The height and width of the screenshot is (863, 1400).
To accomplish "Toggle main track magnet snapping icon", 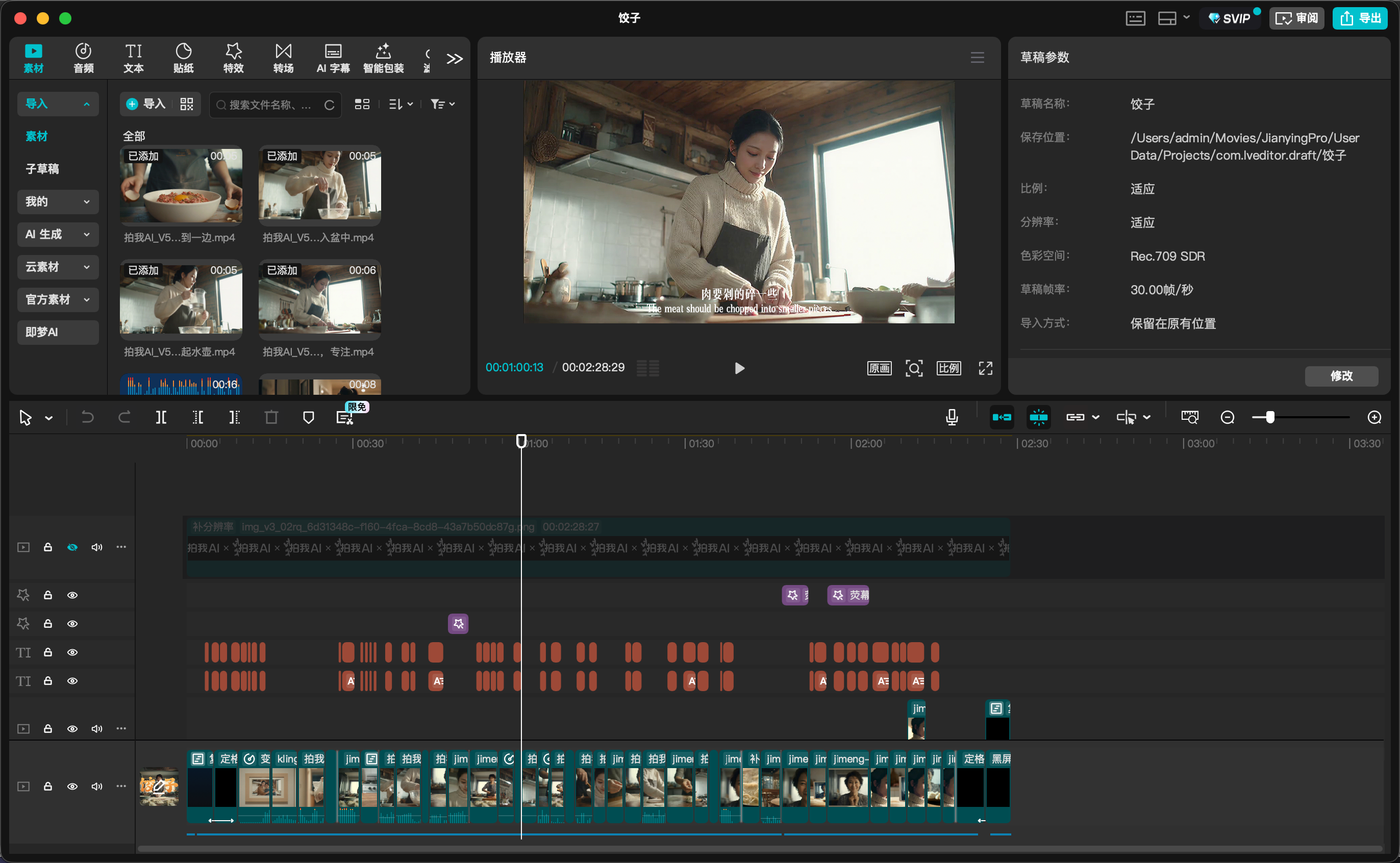I will (1002, 417).
